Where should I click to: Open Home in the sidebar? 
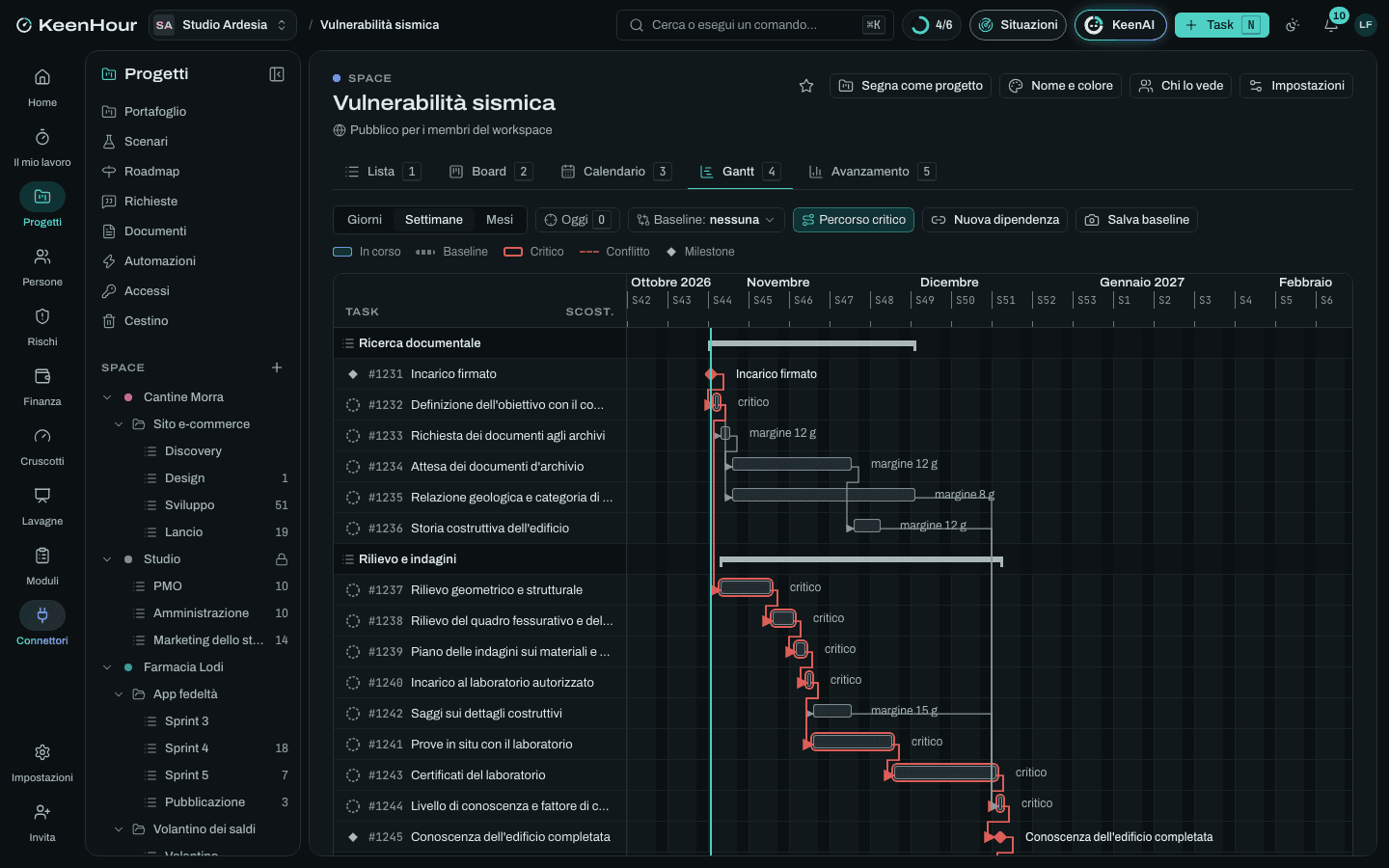(42, 87)
